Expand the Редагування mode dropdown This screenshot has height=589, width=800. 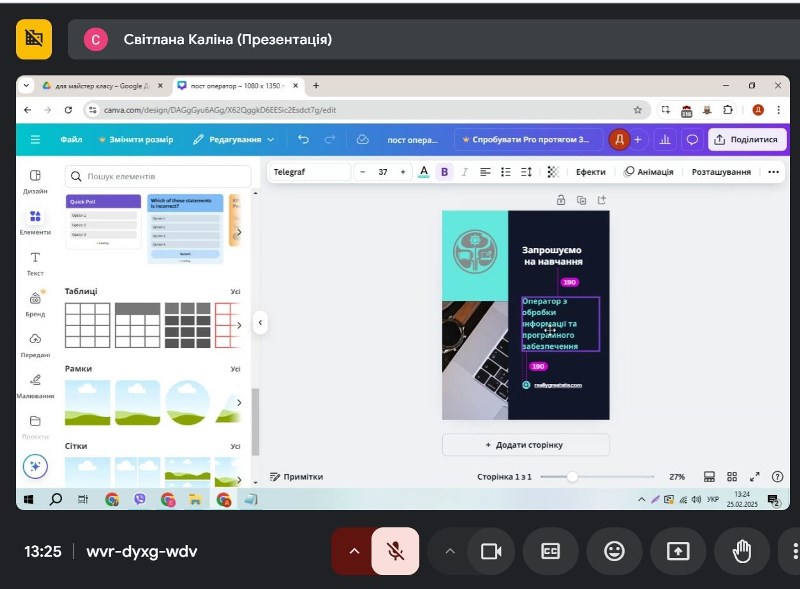[235, 139]
